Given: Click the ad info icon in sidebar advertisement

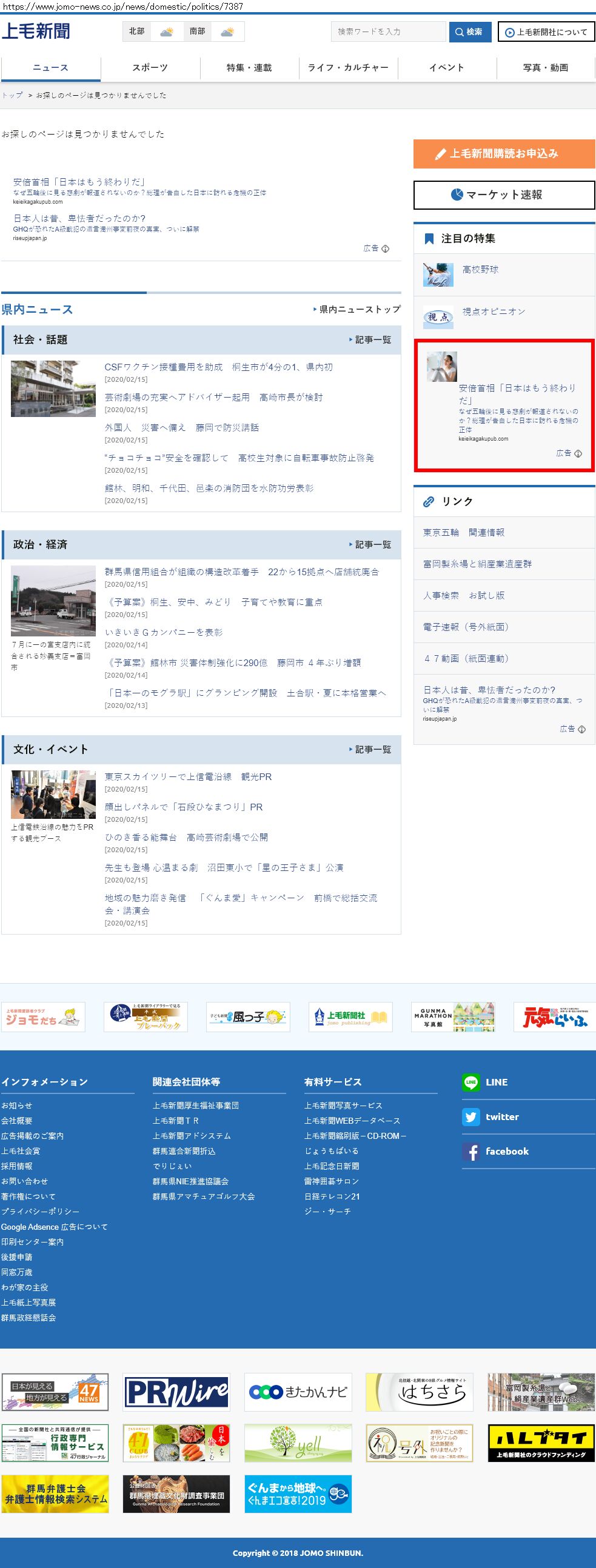Looking at the screenshot, I should pyautogui.click(x=578, y=453).
